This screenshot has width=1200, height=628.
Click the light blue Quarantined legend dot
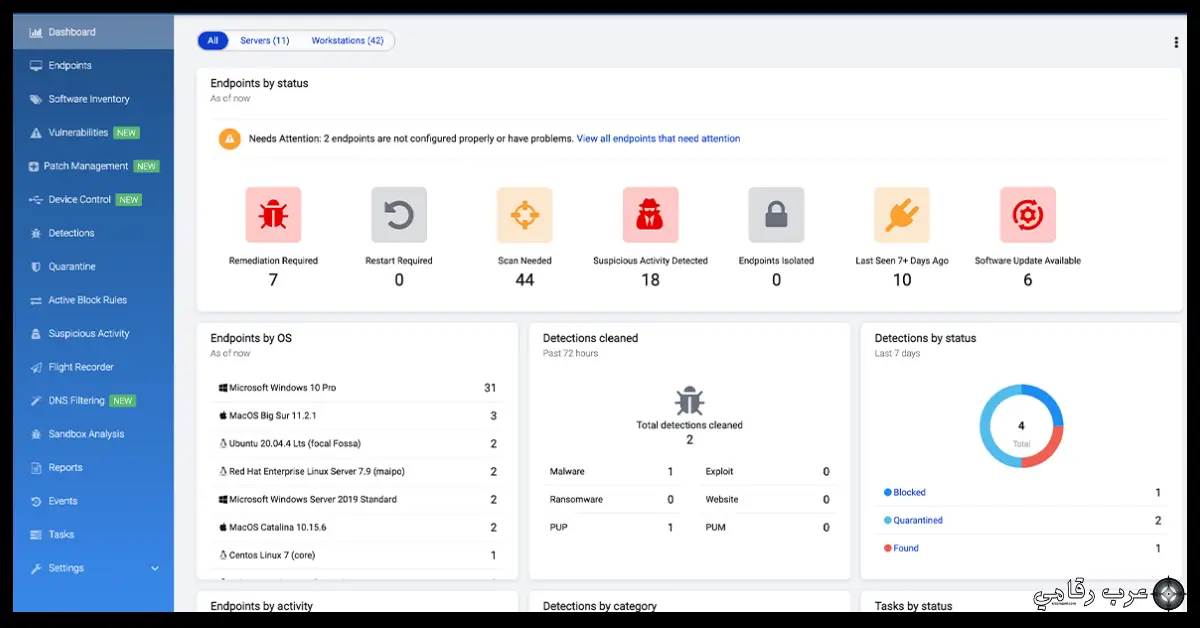tap(887, 521)
